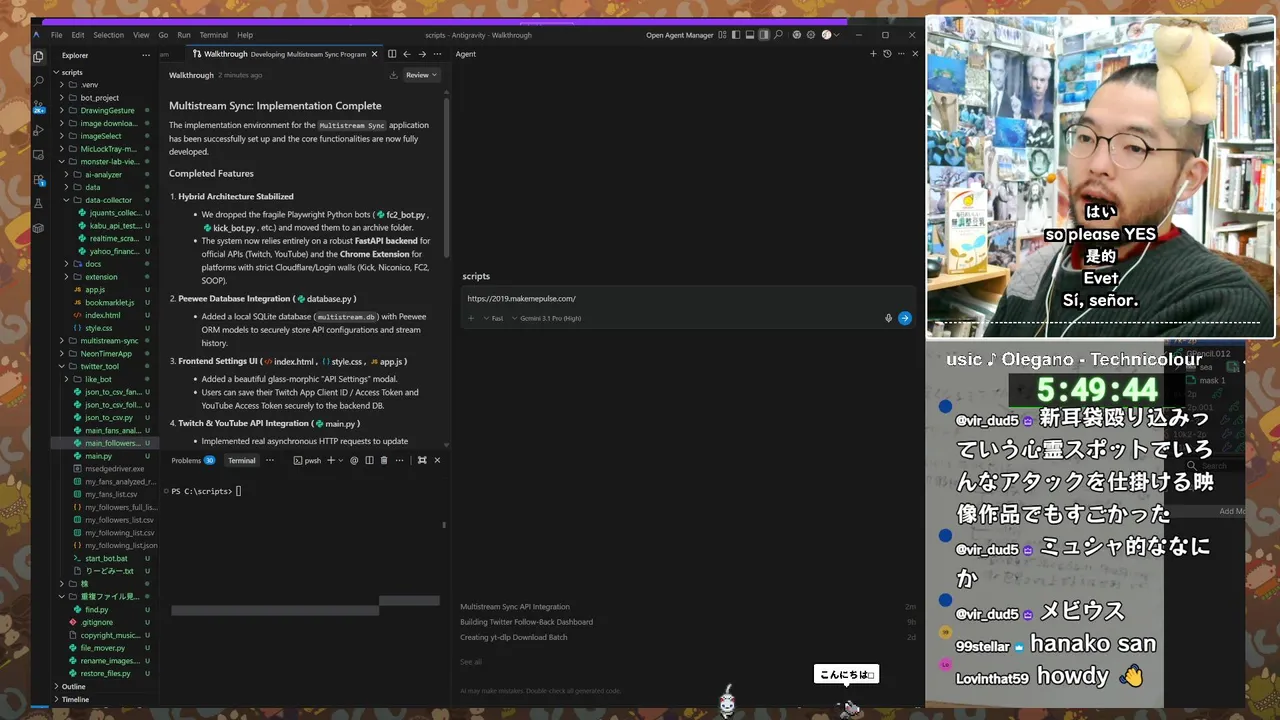This screenshot has height=720, width=1280.
Task: Click microphone icon in Agent input
Action: click(888, 318)
